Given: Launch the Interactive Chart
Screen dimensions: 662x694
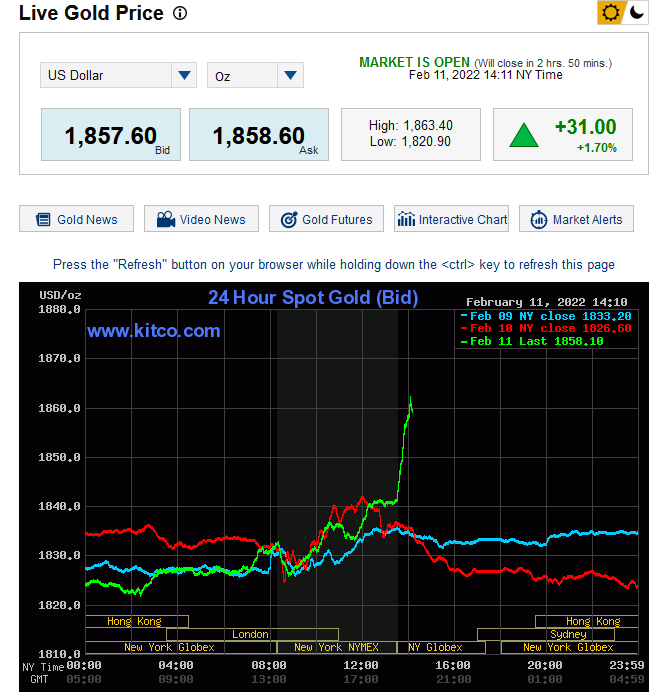Looking at the screenshot, I should (462, 220).
